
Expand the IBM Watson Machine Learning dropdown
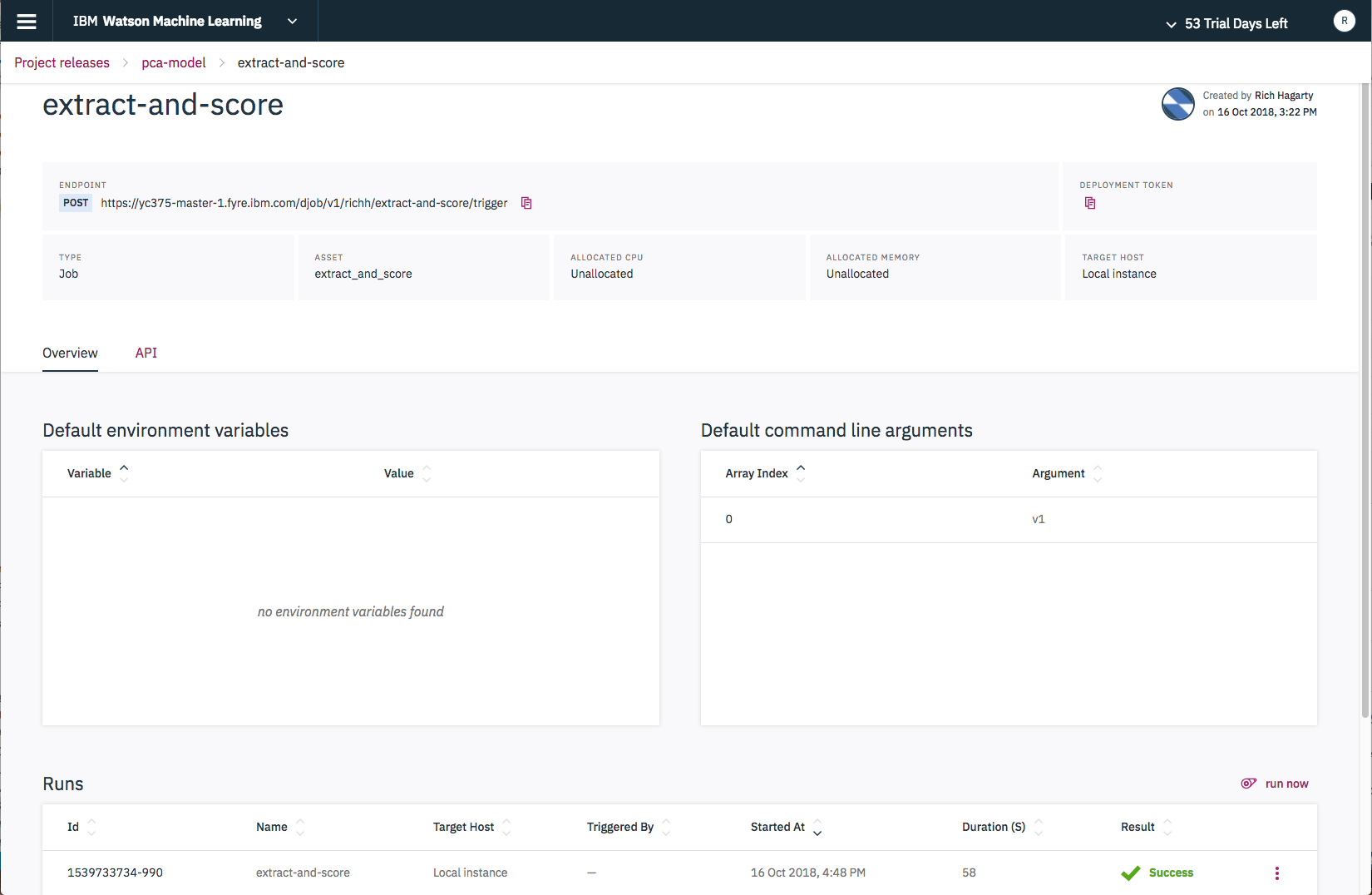pyautogui.click(x=292, y=22)
